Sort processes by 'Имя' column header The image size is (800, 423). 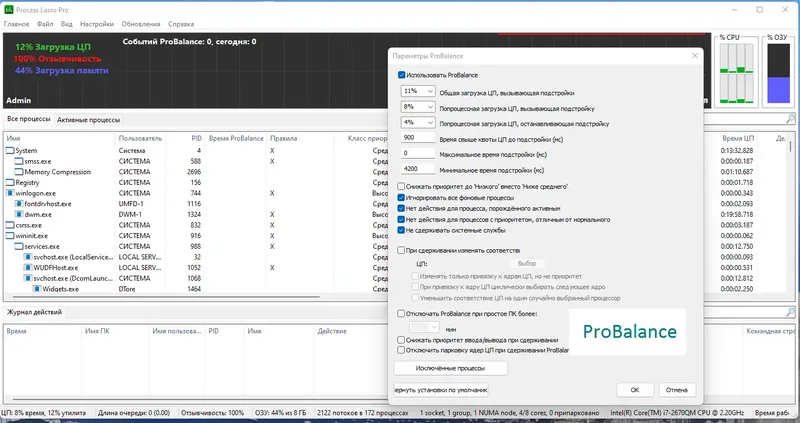(60, 138)
